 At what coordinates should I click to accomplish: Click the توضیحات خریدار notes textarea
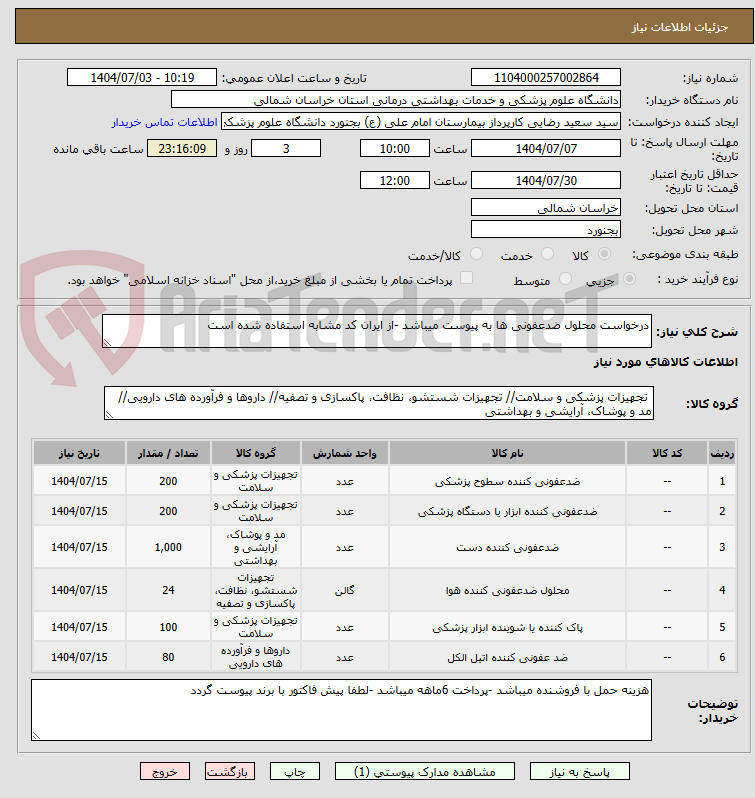coord(341,710)
